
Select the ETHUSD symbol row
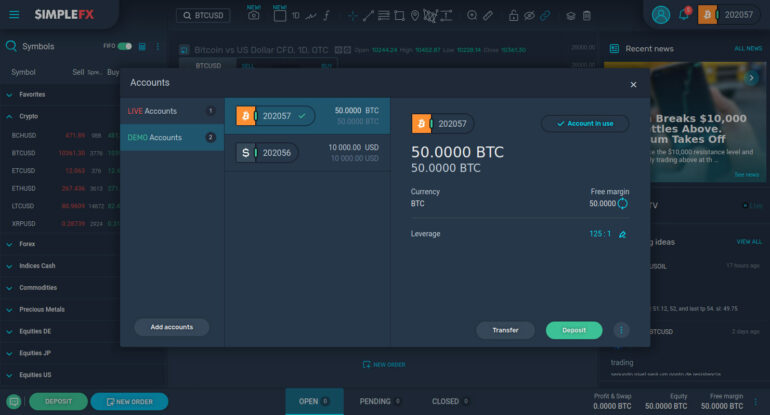tap(61, 188)
